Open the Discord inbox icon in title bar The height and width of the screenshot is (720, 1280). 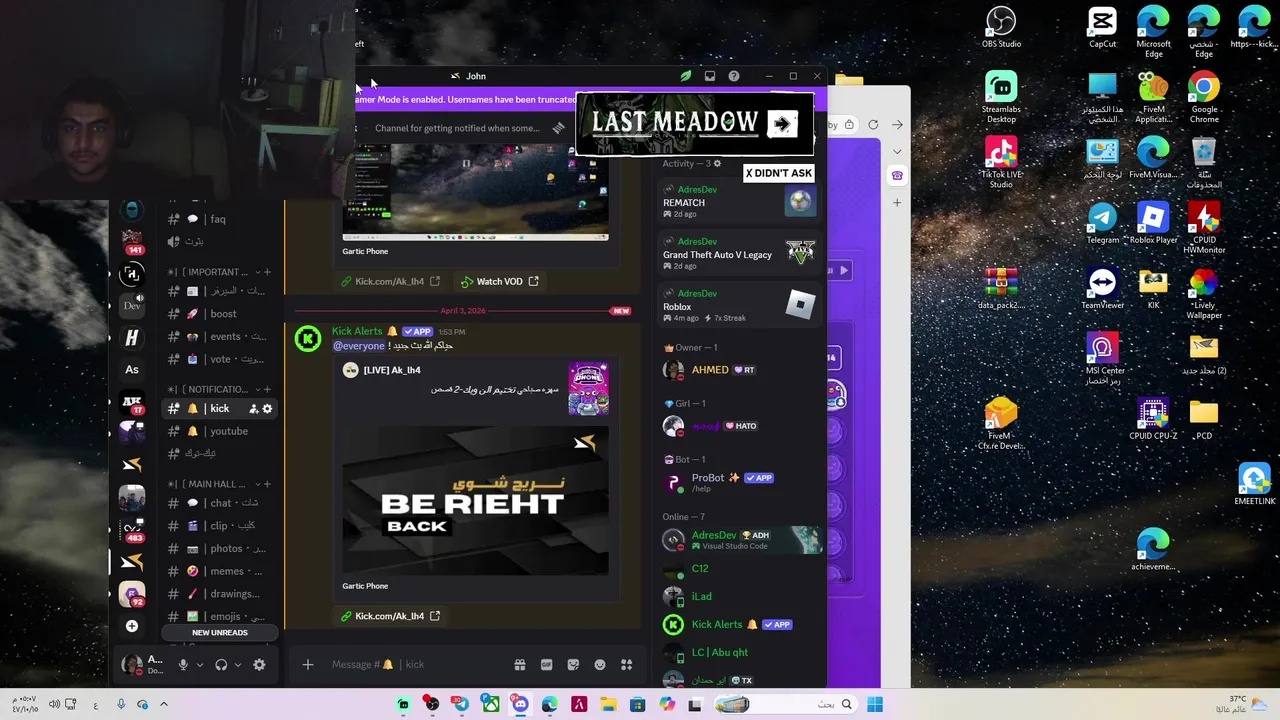[710, 76]
